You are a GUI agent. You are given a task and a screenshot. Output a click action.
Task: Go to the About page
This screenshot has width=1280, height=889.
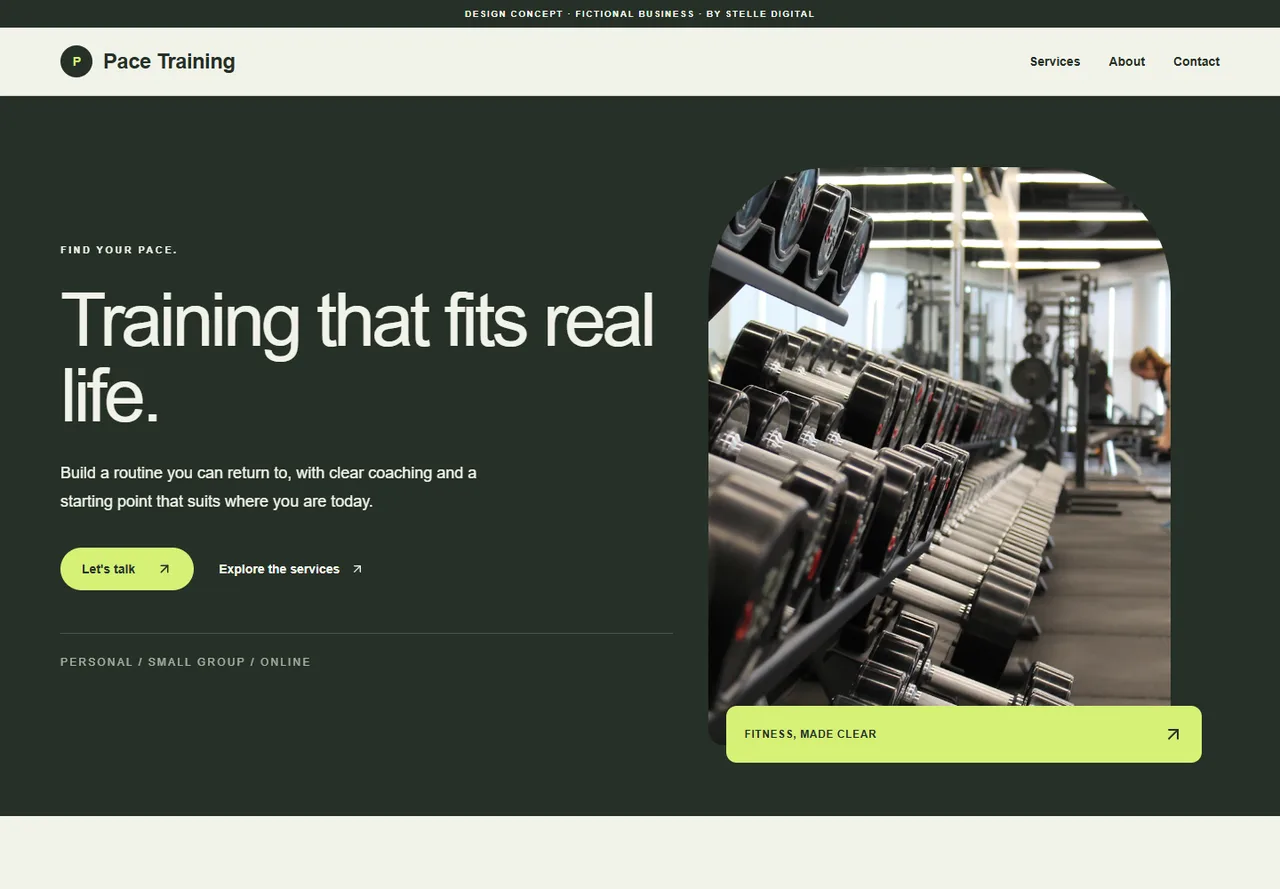coord(1126,62)
